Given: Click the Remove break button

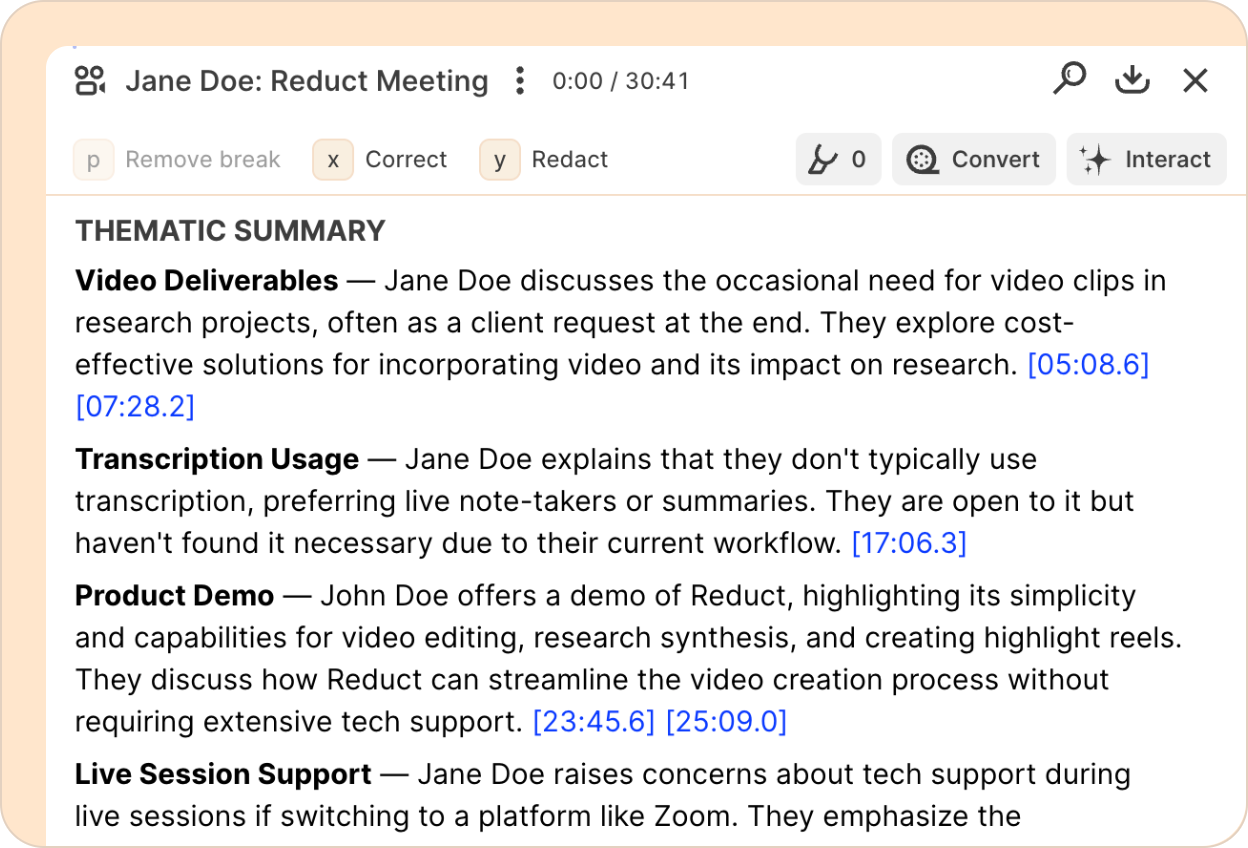Looking at the screenshot, I should [178, 160].
